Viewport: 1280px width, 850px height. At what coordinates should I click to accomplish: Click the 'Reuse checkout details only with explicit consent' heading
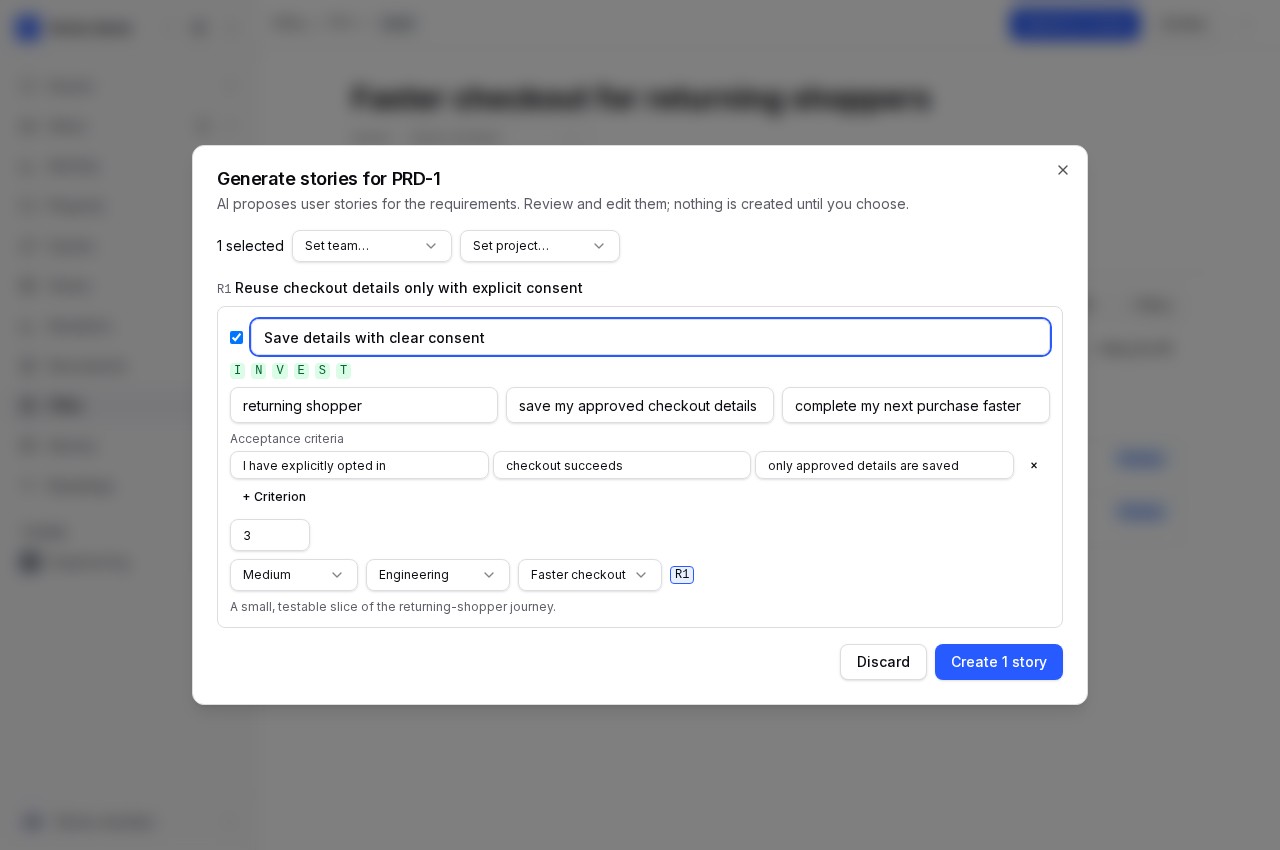coord(409,288)
